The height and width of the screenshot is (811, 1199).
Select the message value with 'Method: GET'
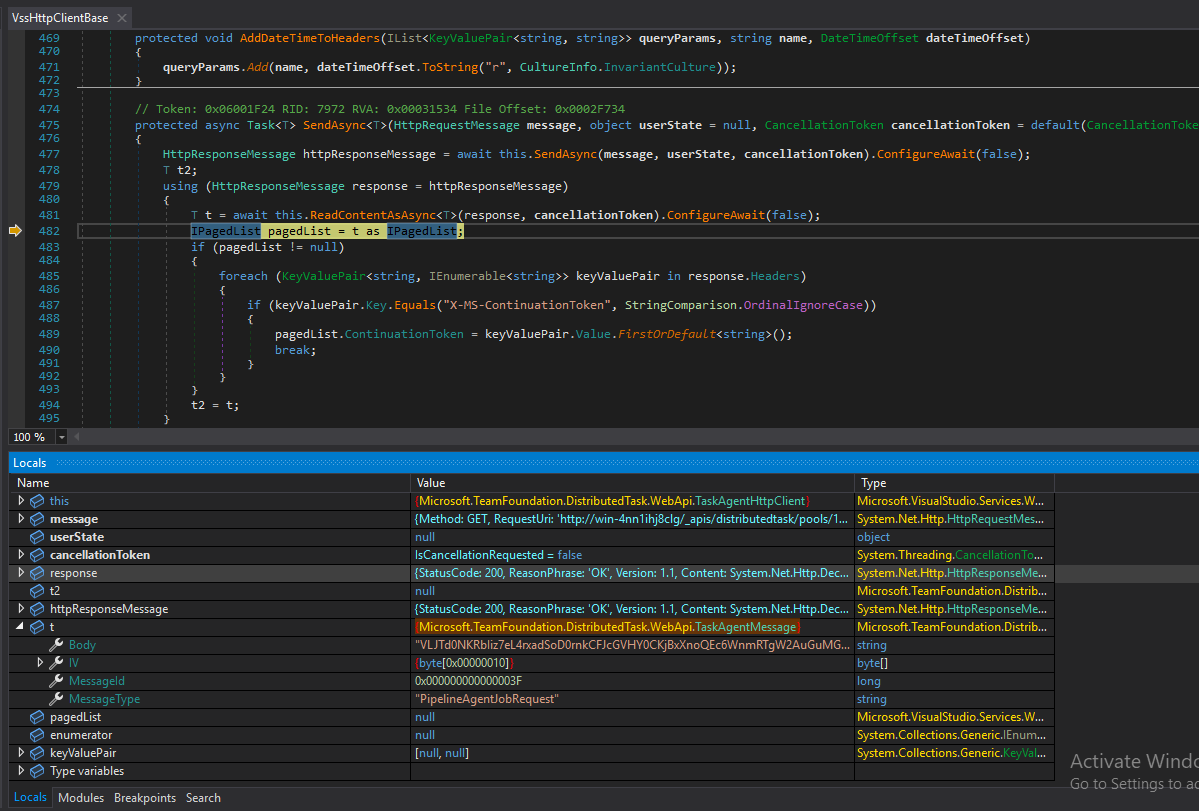(x=632, y=519)
